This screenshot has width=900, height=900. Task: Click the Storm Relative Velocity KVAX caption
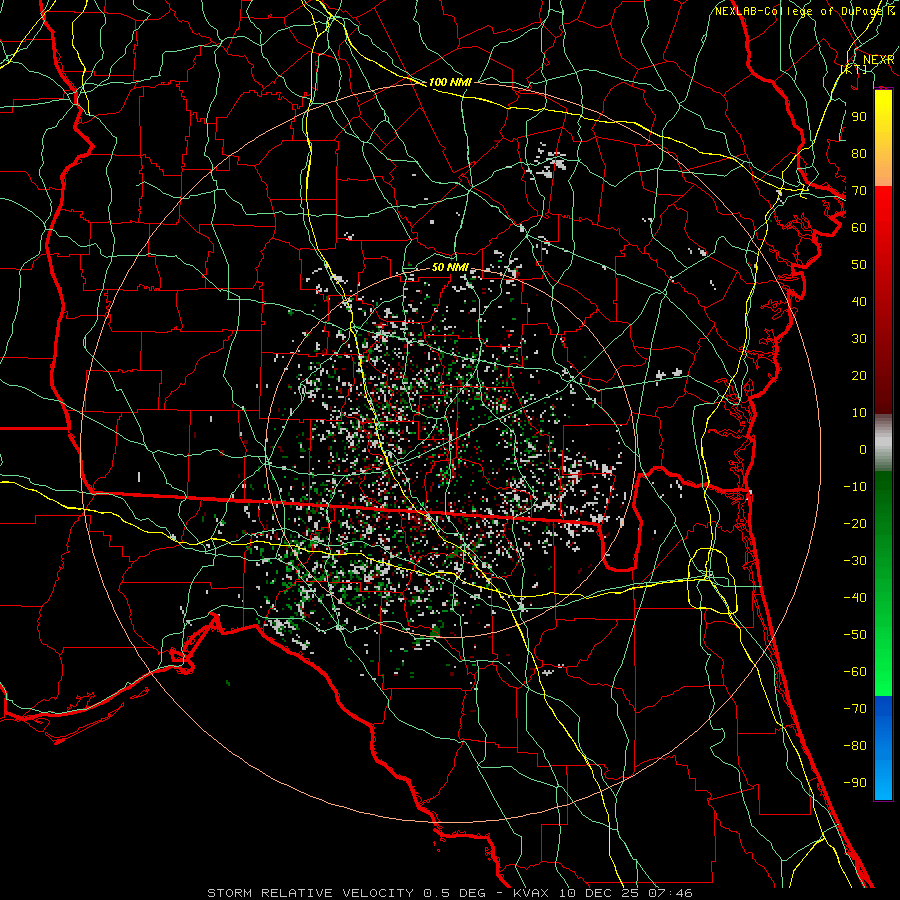450,893
